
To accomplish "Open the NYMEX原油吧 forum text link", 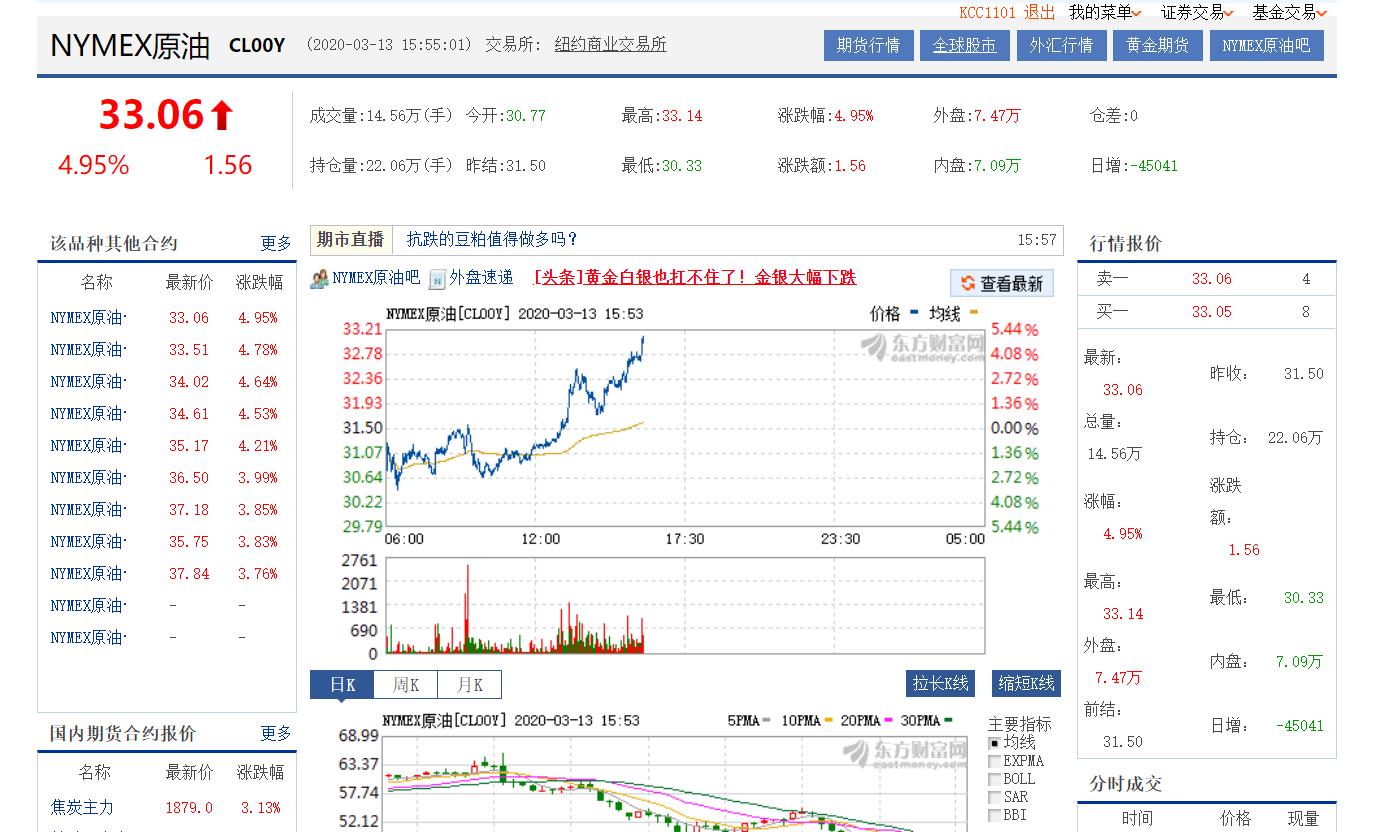I will click(376, 278).
